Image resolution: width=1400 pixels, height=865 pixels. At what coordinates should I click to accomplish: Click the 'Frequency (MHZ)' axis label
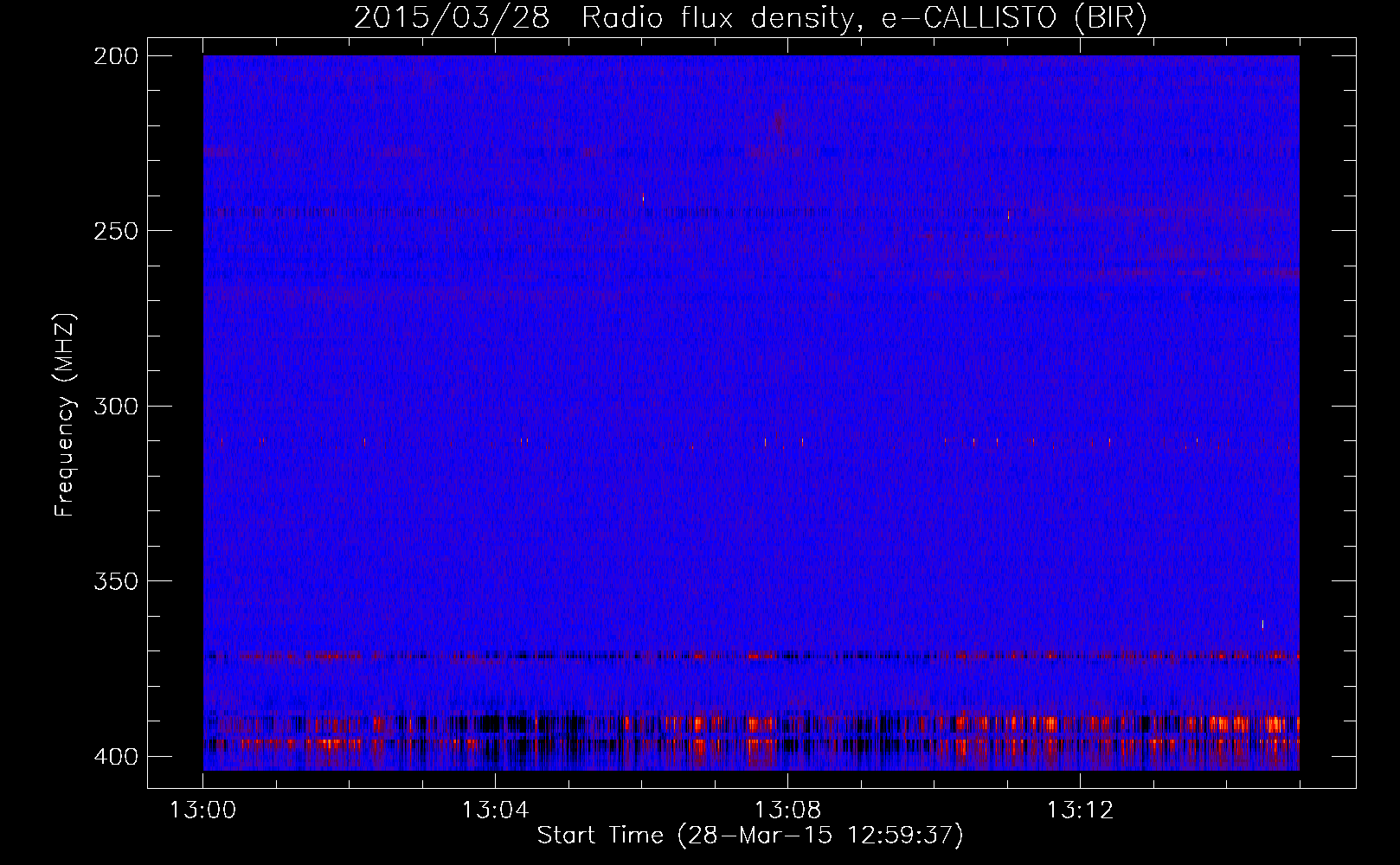(x=65, y=415)
